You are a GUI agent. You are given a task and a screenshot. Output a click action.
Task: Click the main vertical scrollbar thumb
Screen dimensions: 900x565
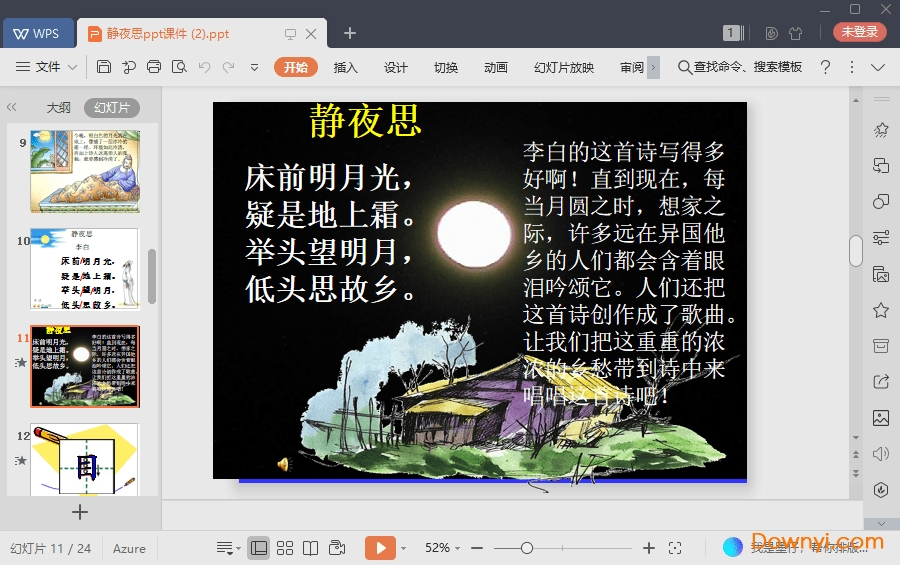tap(856, 251)
